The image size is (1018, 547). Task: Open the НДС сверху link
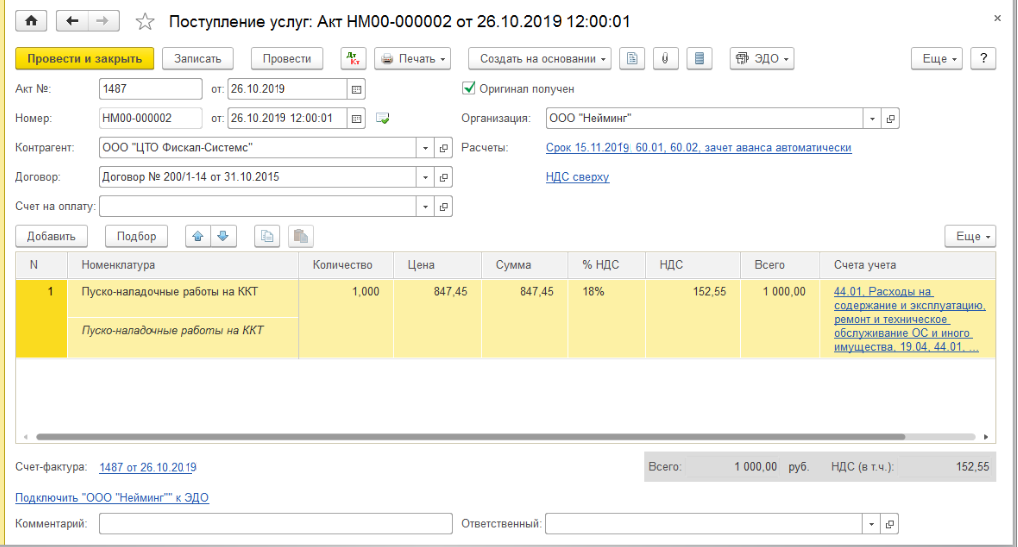coord(577,177)
